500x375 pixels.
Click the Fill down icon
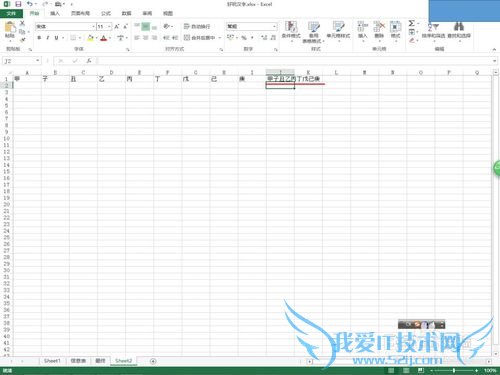click(412, 32)
